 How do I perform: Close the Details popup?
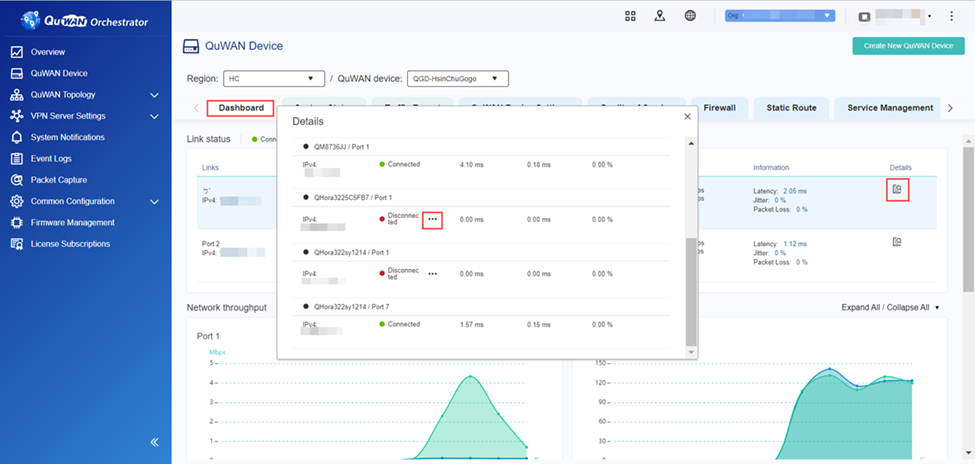[687, 116]
